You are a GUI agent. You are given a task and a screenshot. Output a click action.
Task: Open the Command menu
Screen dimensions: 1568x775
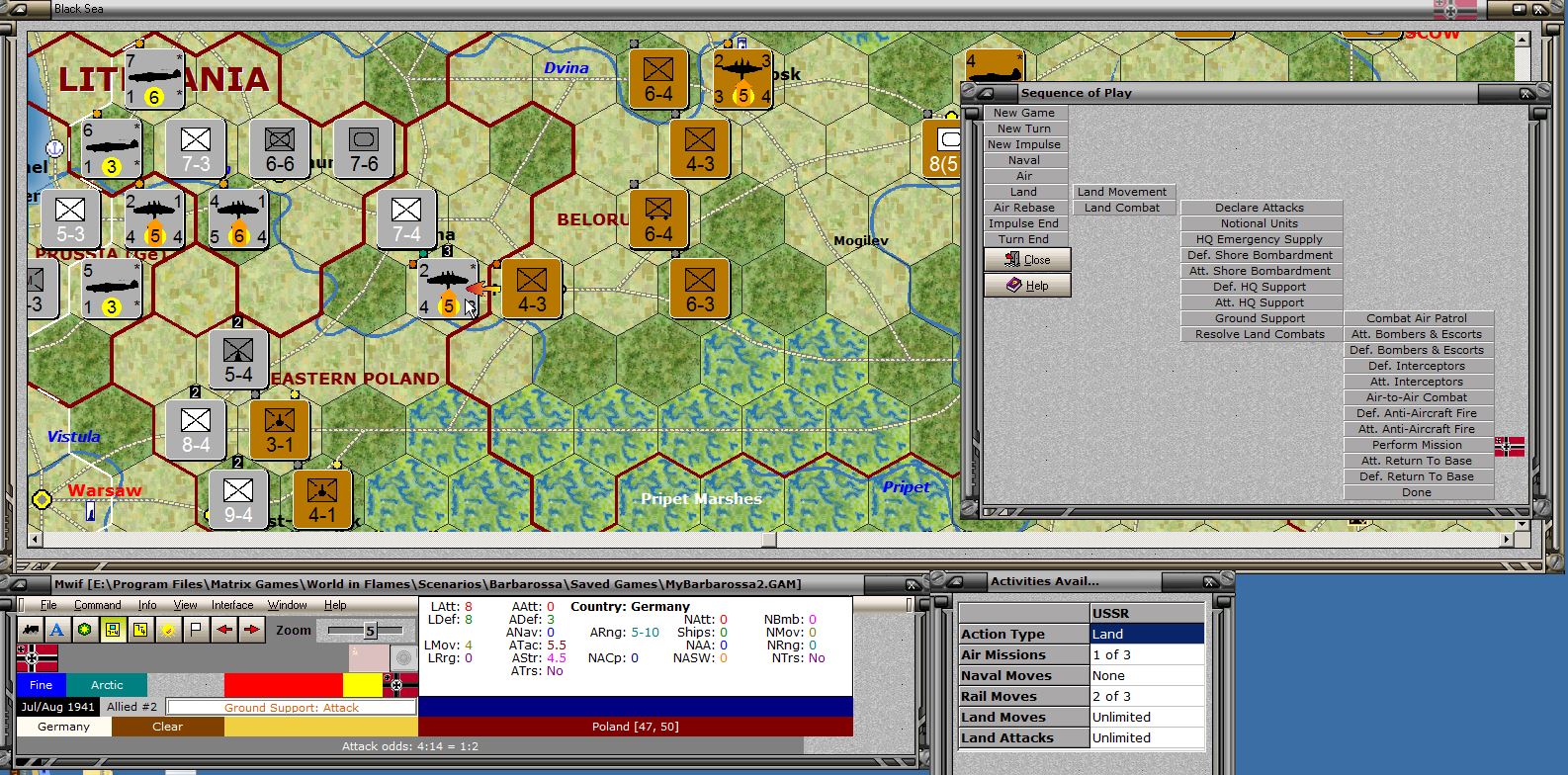97,605
